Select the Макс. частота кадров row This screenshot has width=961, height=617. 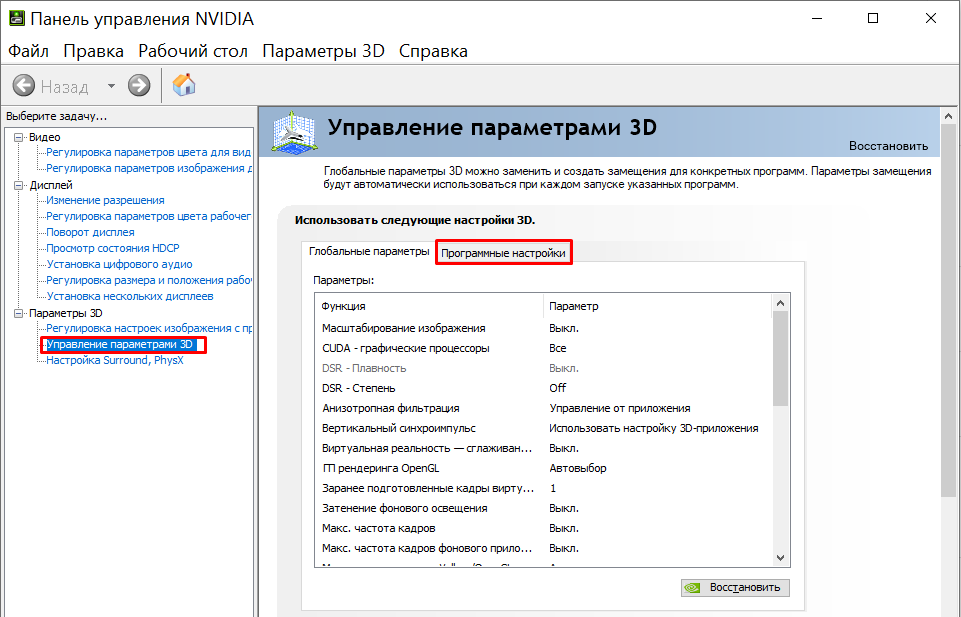543,528
